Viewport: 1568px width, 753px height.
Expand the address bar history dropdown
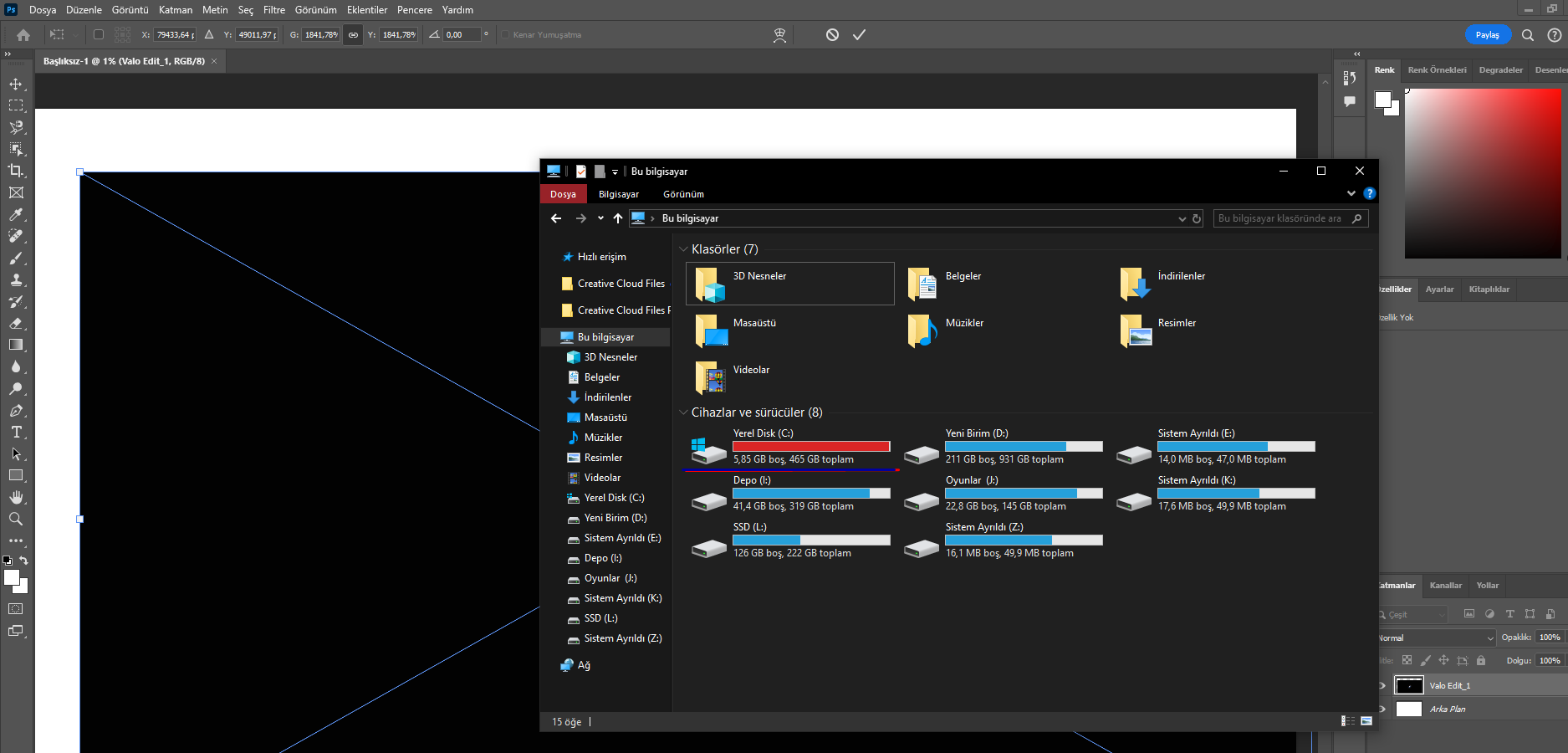[1182, 218]
